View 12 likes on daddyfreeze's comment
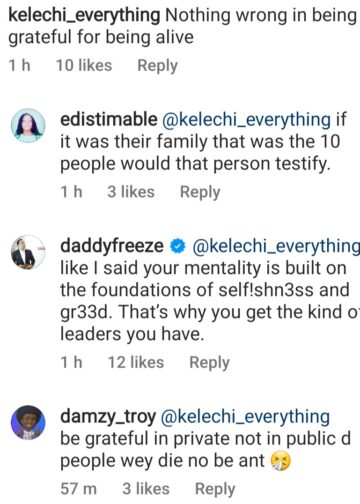Viewport: 360px width, 504px height. tap(136, 362)
